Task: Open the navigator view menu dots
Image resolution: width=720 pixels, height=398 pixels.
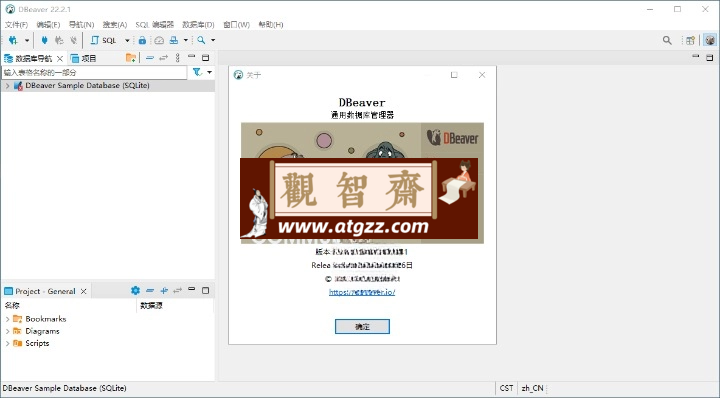Action: [x=178, y=58]
